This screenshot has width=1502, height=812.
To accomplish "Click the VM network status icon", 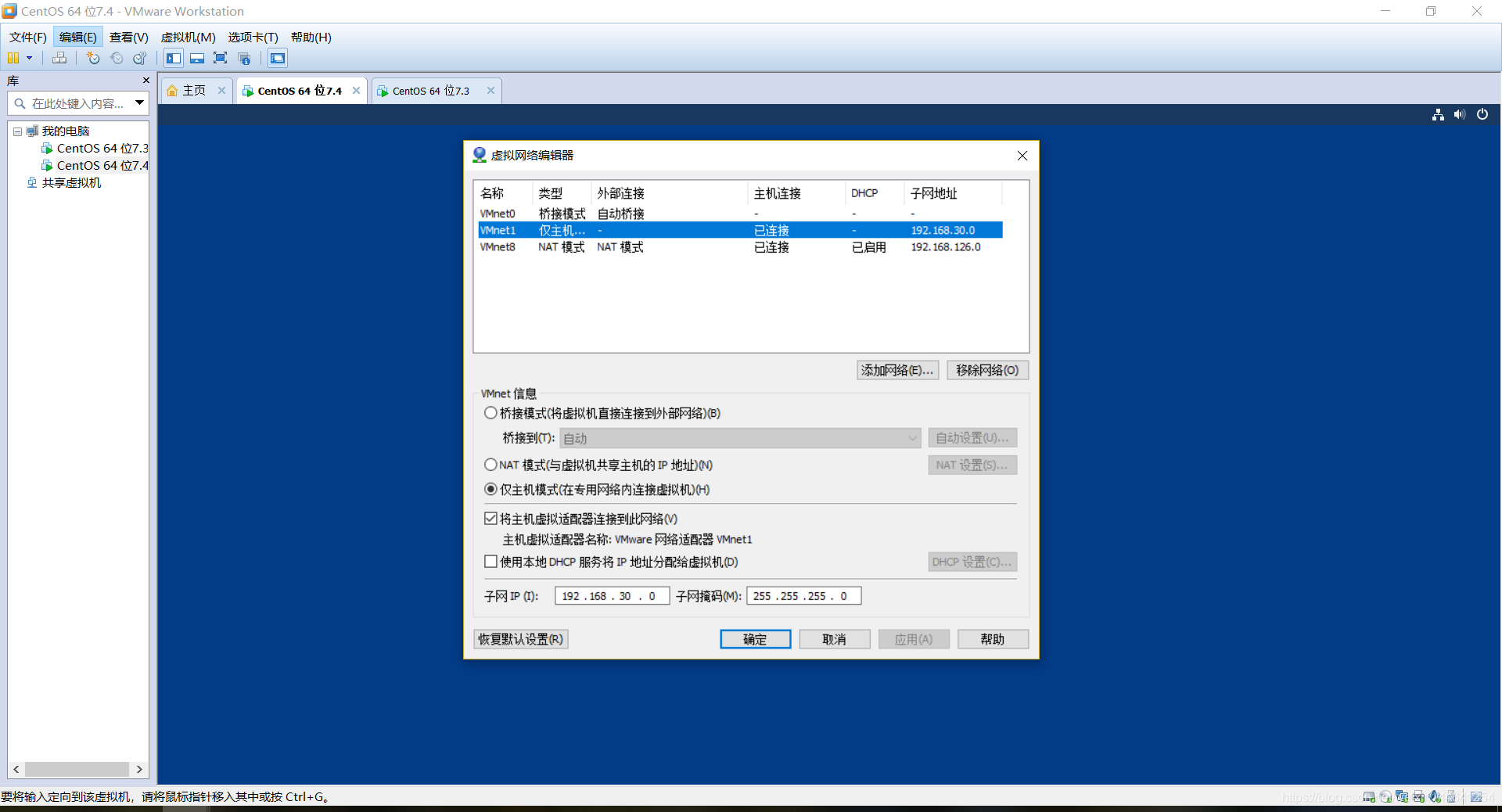I will (x=1438, y=115).
